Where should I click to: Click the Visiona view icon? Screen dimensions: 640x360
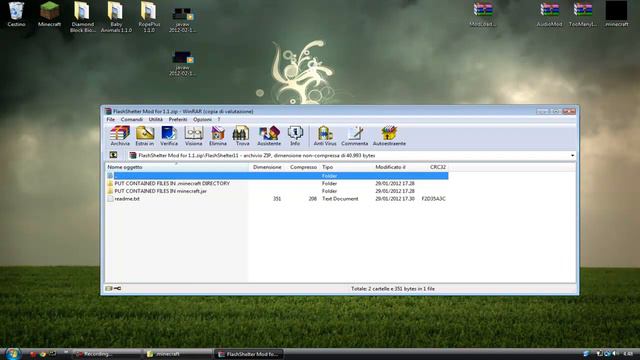[193, 136]
